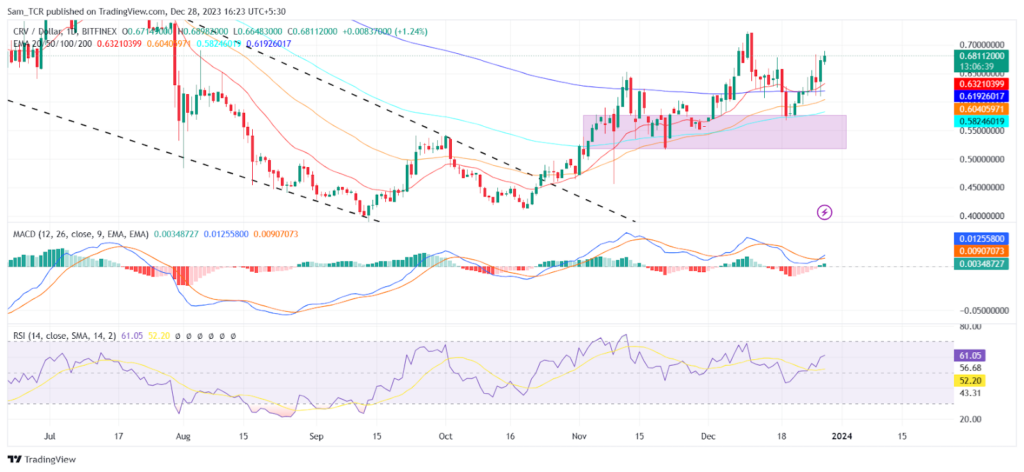Click the Dec label on time axis

[x=709, y=435]
